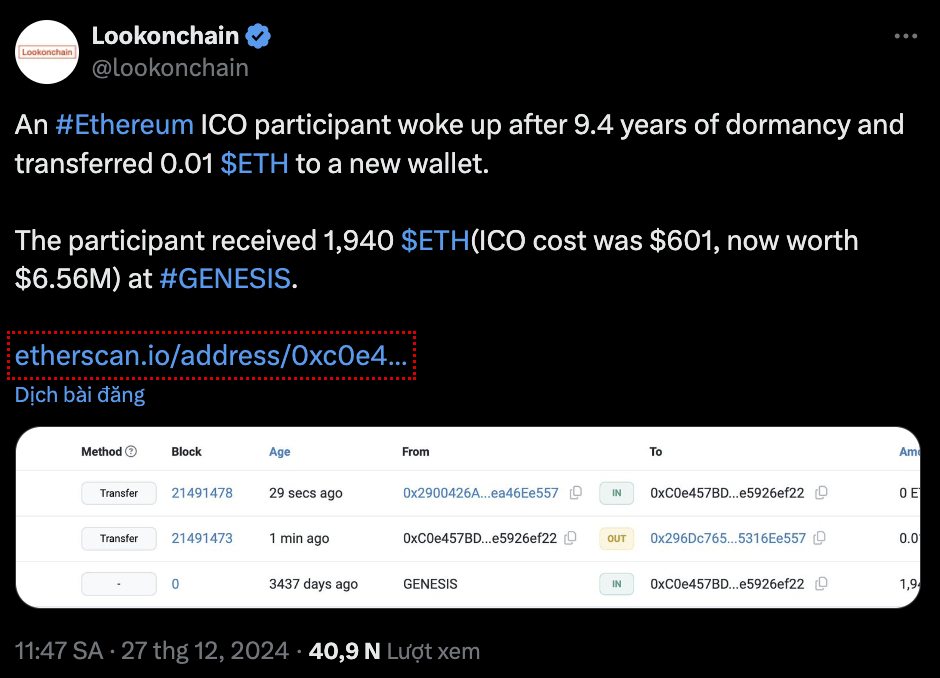Open the #GENESIS hashtag

coord(225,279)
